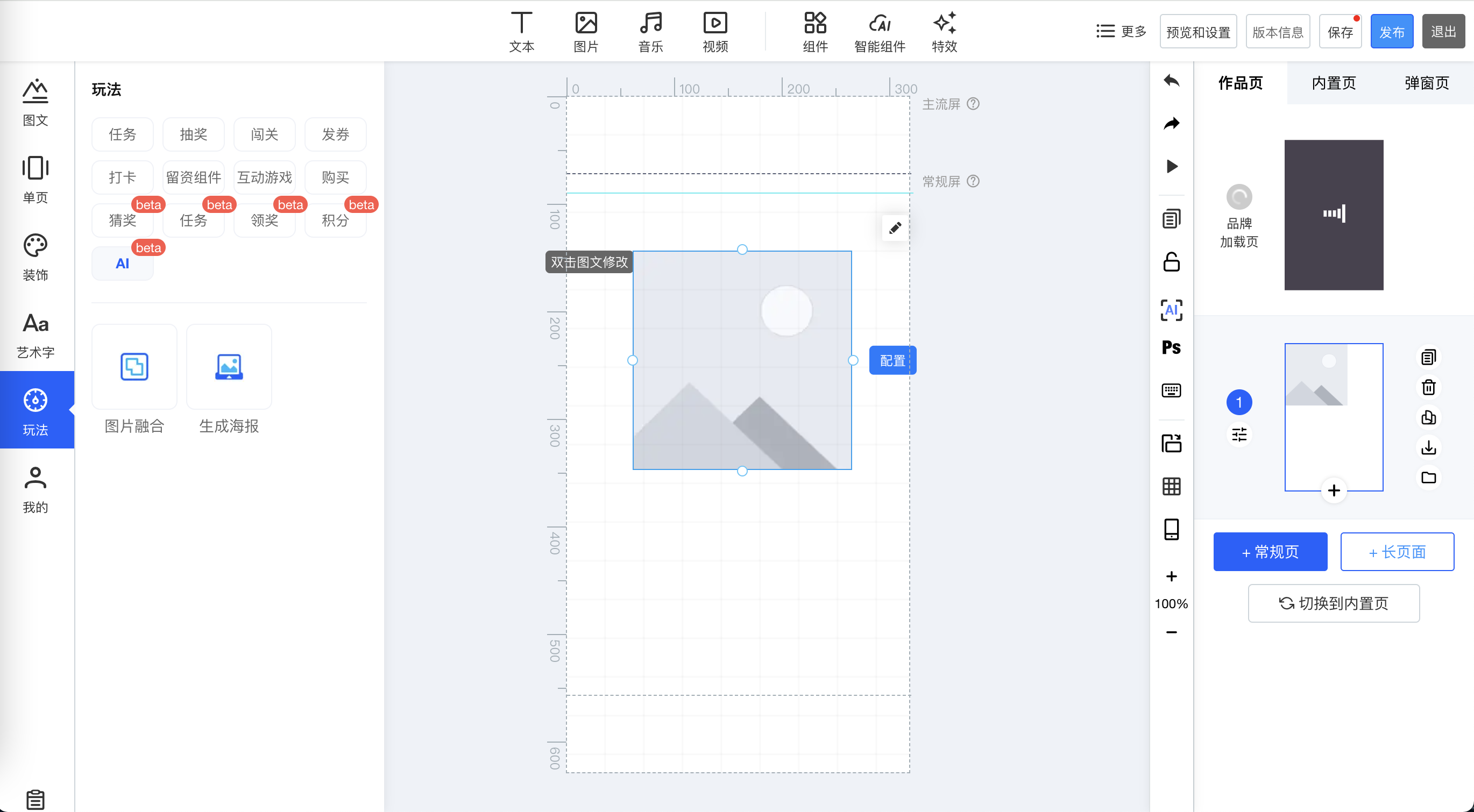Click the AI recognition frame icon
Image resolution: width=1474 pixels, height=812 pixels.
click(1171, 310)
